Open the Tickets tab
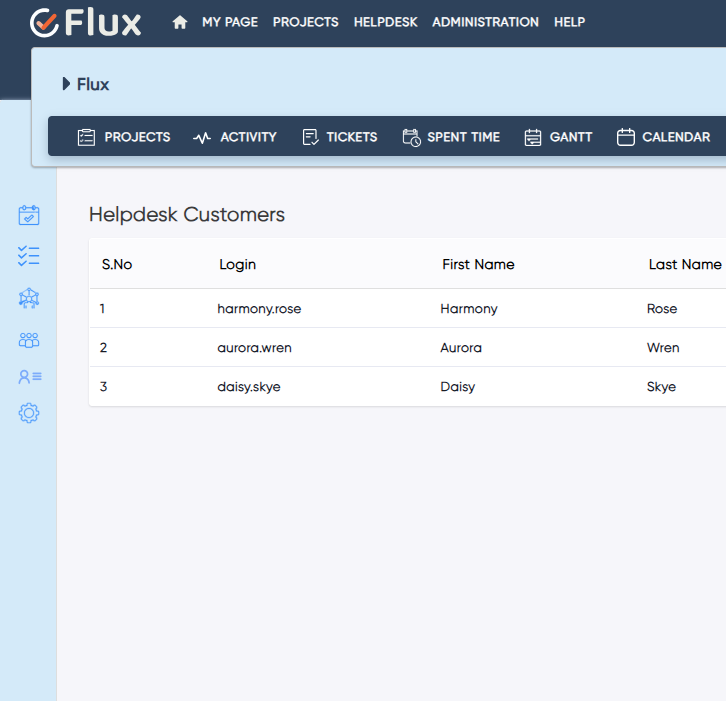726x701 pixels. [x=340, y=137]
